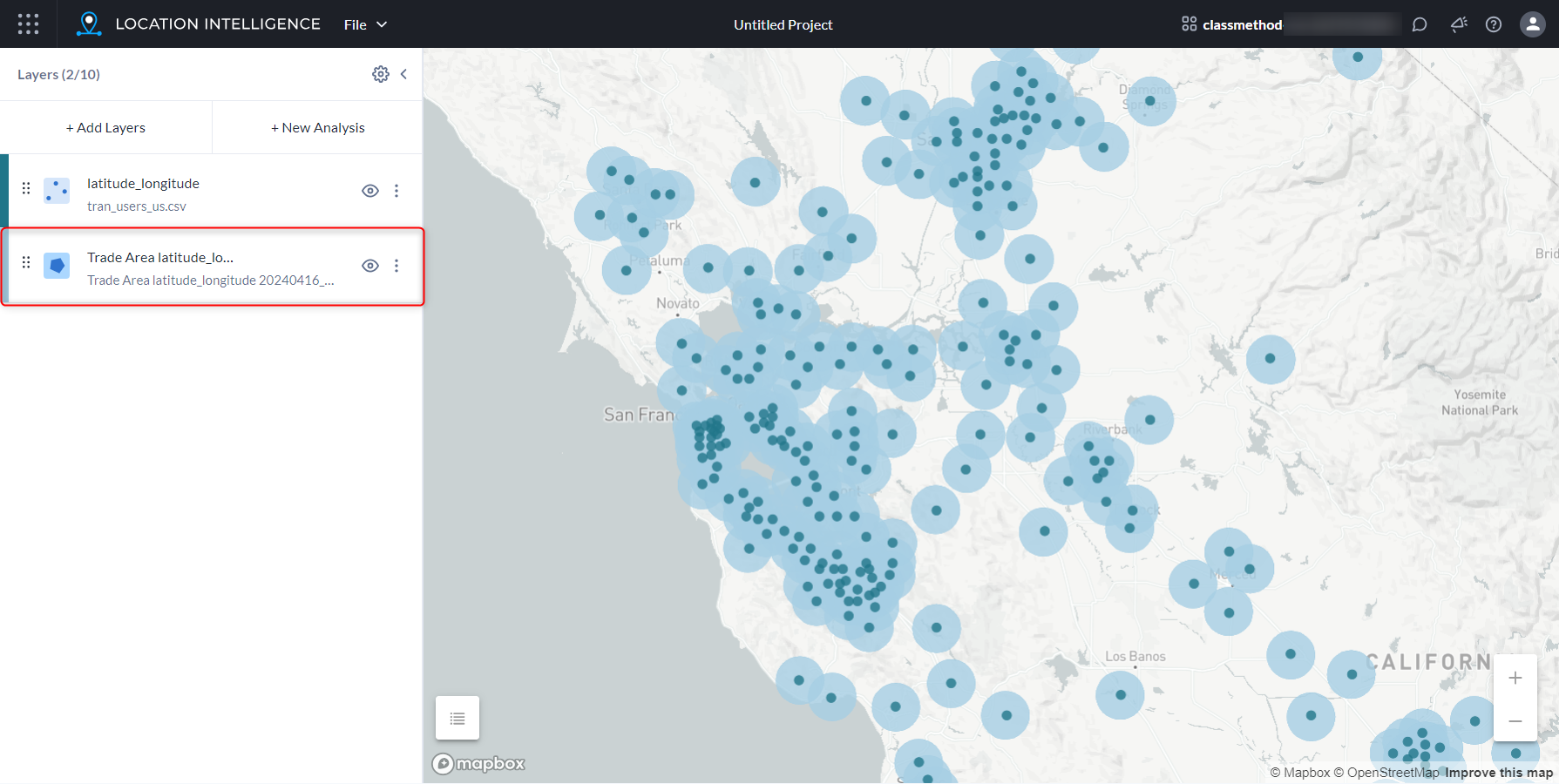Image resolution: width=1559 pixels, height=784 pixels.
Task: Click the Improve this map link
Action: click(1497, 773)
